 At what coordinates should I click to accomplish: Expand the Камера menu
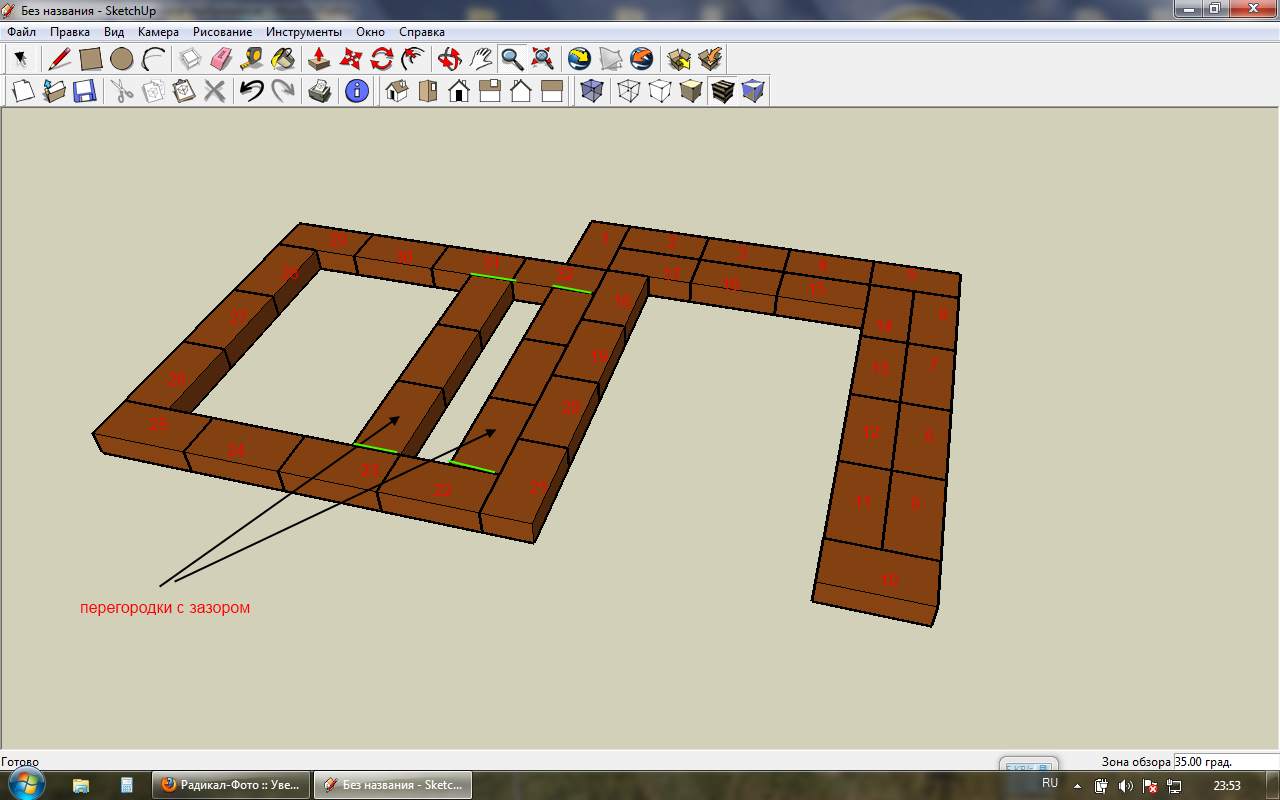pyautogui.click(x=158, y=32)
